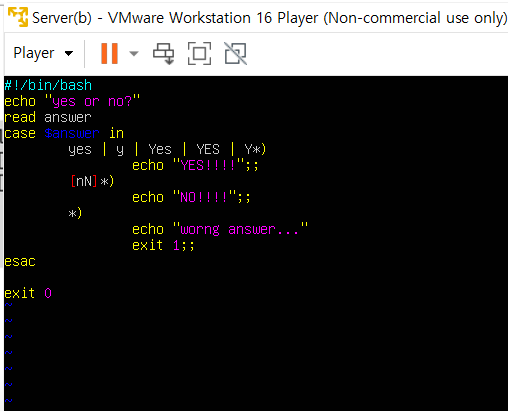Screen dimensions: 508x411
Task: Expand the power options dropdown arrow
Action: [134, 53]
